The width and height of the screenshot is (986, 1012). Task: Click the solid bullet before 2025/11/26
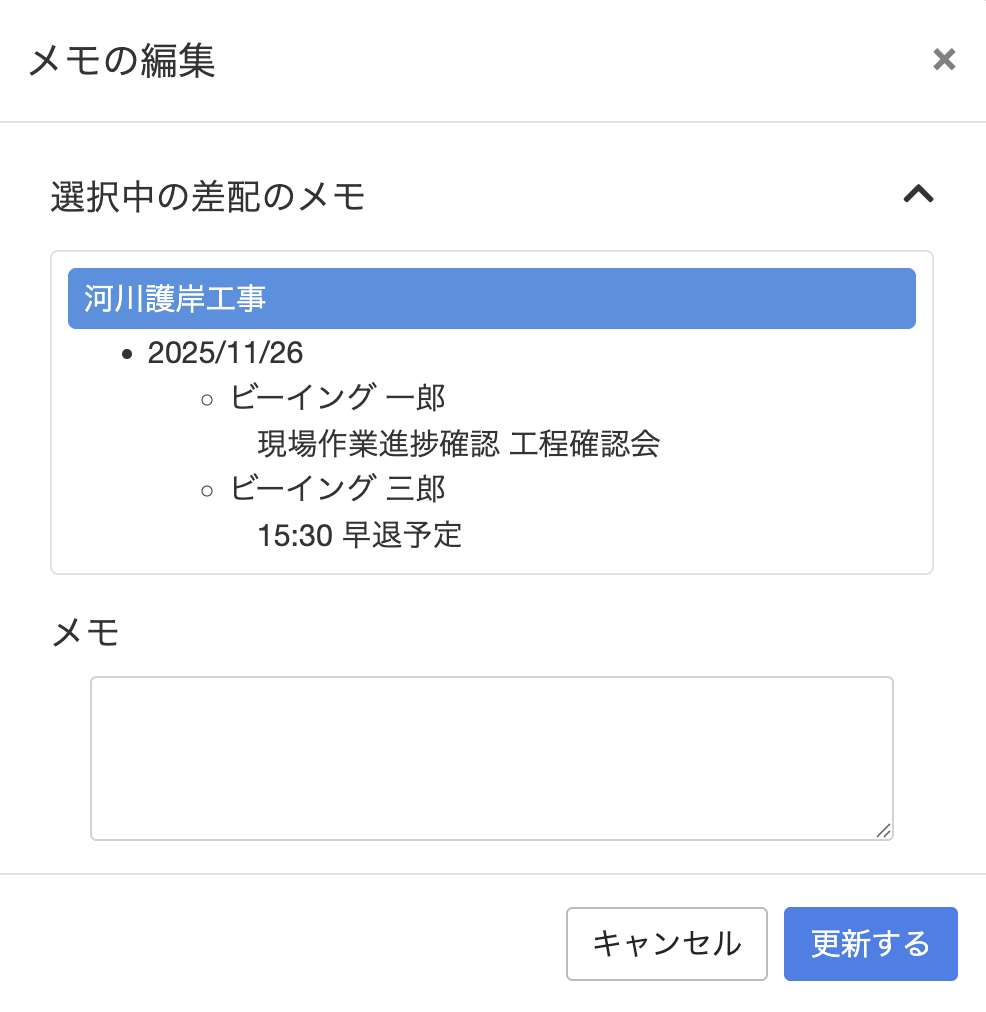click(126, 354)
